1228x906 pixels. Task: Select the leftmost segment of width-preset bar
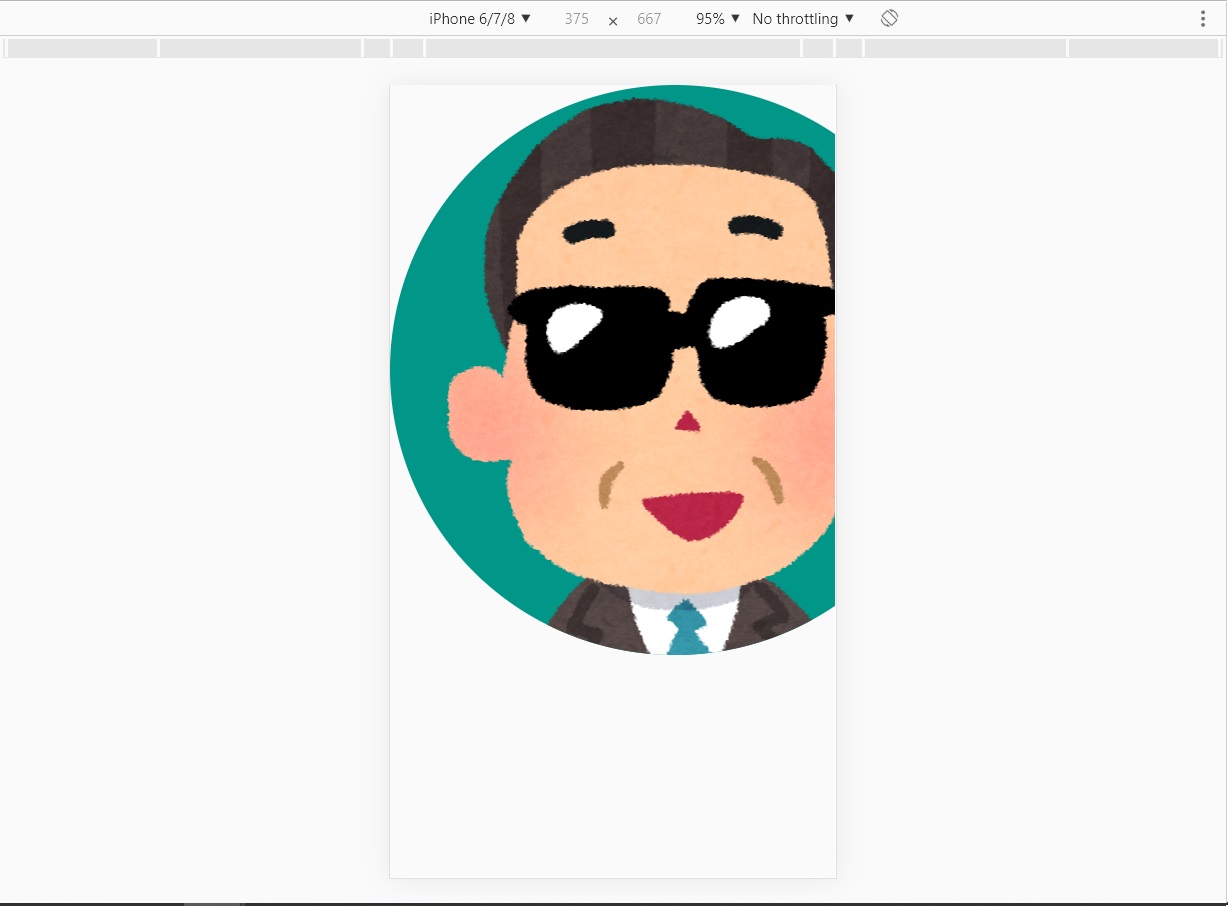point(82,48)
